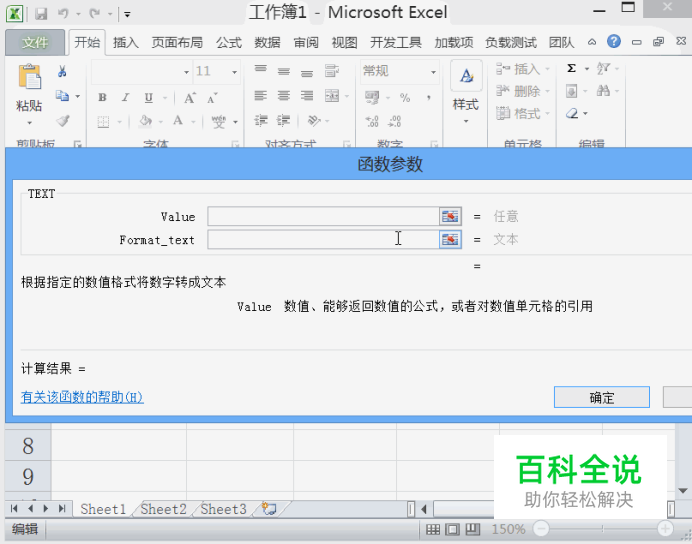
Task: Click the 确定 button in dialog
Action: tap(602, 397)
